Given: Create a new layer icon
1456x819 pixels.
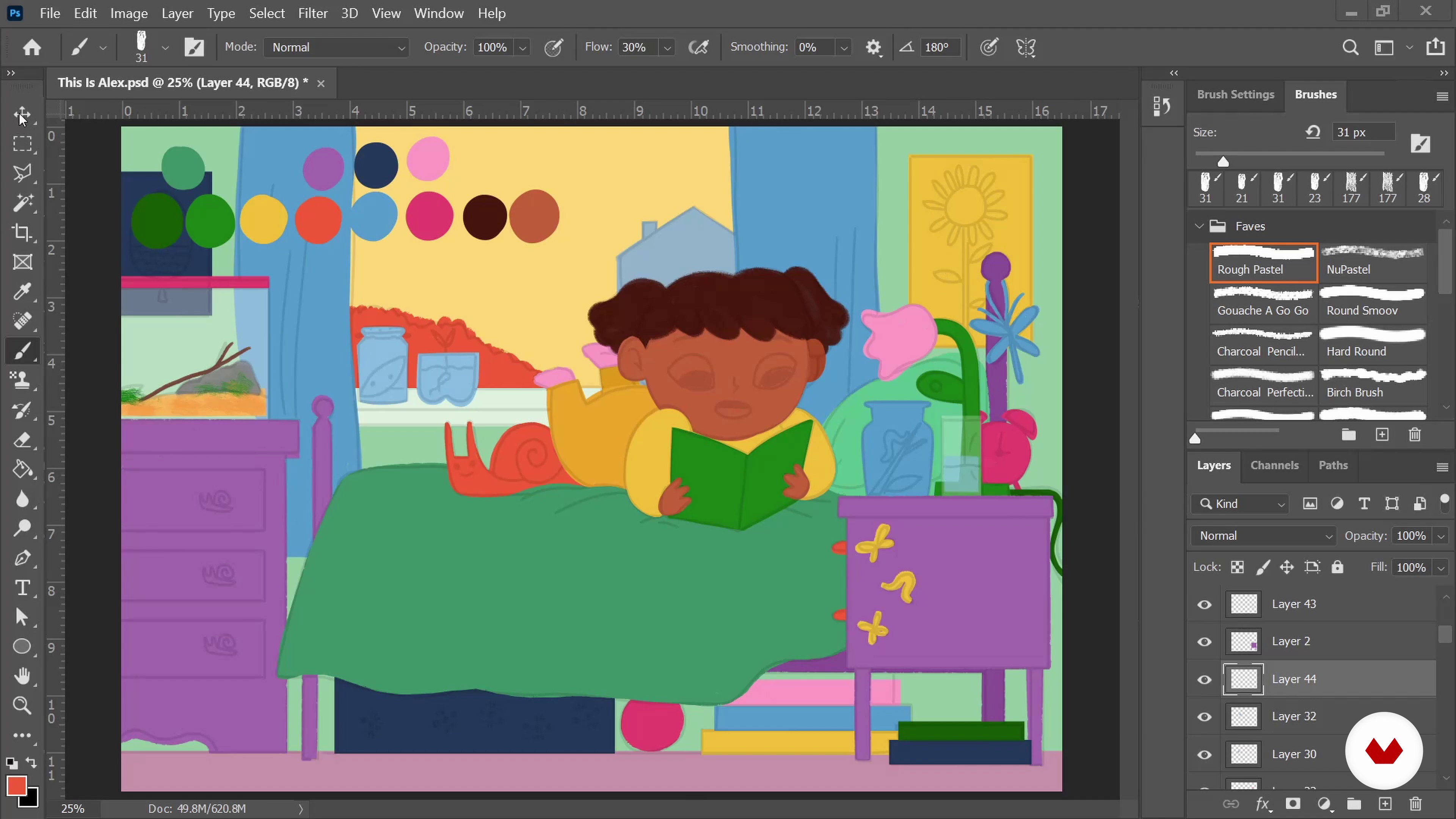Looking at the screenshot, I should (1385, 804).
